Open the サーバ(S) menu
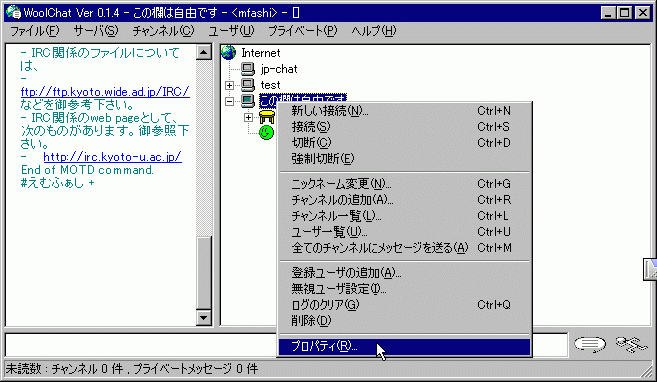657x382 pixels. [x=96, y=31]
